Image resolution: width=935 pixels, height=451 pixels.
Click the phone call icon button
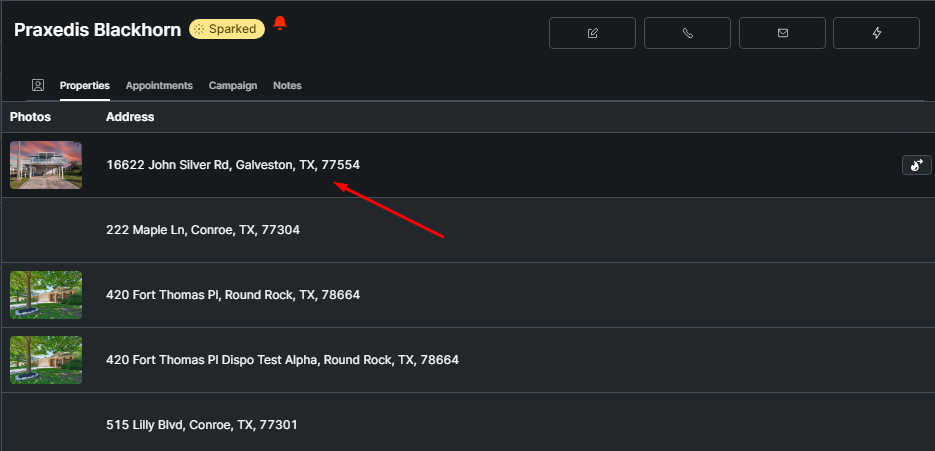[x=687, y=33]
